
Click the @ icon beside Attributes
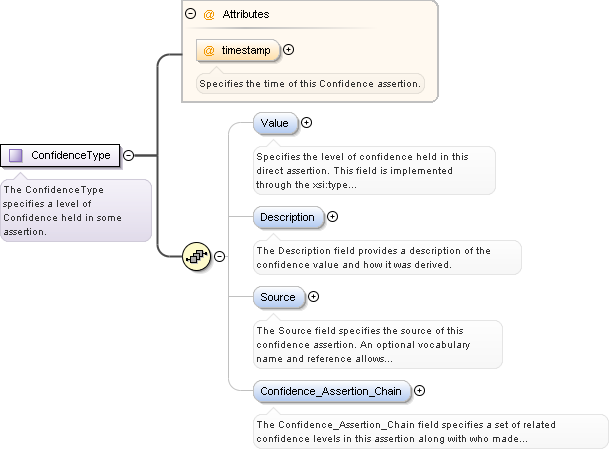208,15
